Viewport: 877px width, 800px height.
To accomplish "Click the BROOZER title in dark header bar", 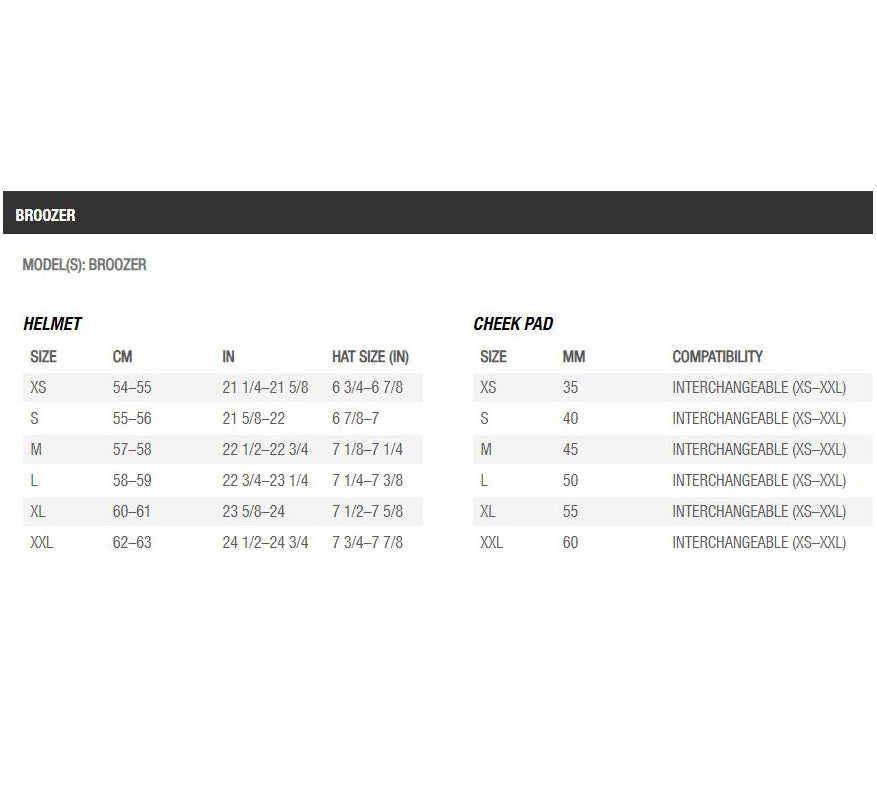I will click(x=45, y=215).
